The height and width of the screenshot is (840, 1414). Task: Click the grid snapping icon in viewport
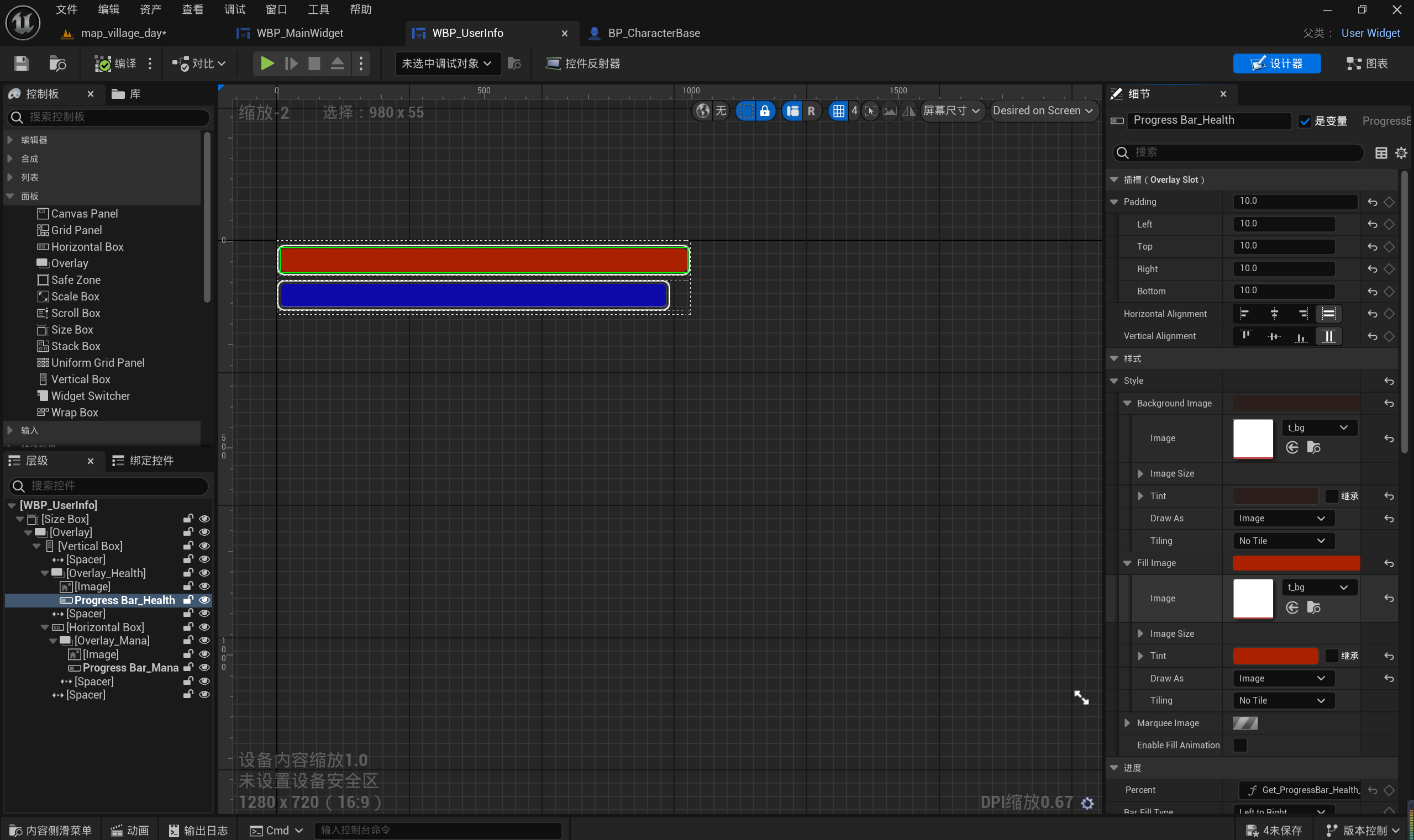tap(838, 110)
